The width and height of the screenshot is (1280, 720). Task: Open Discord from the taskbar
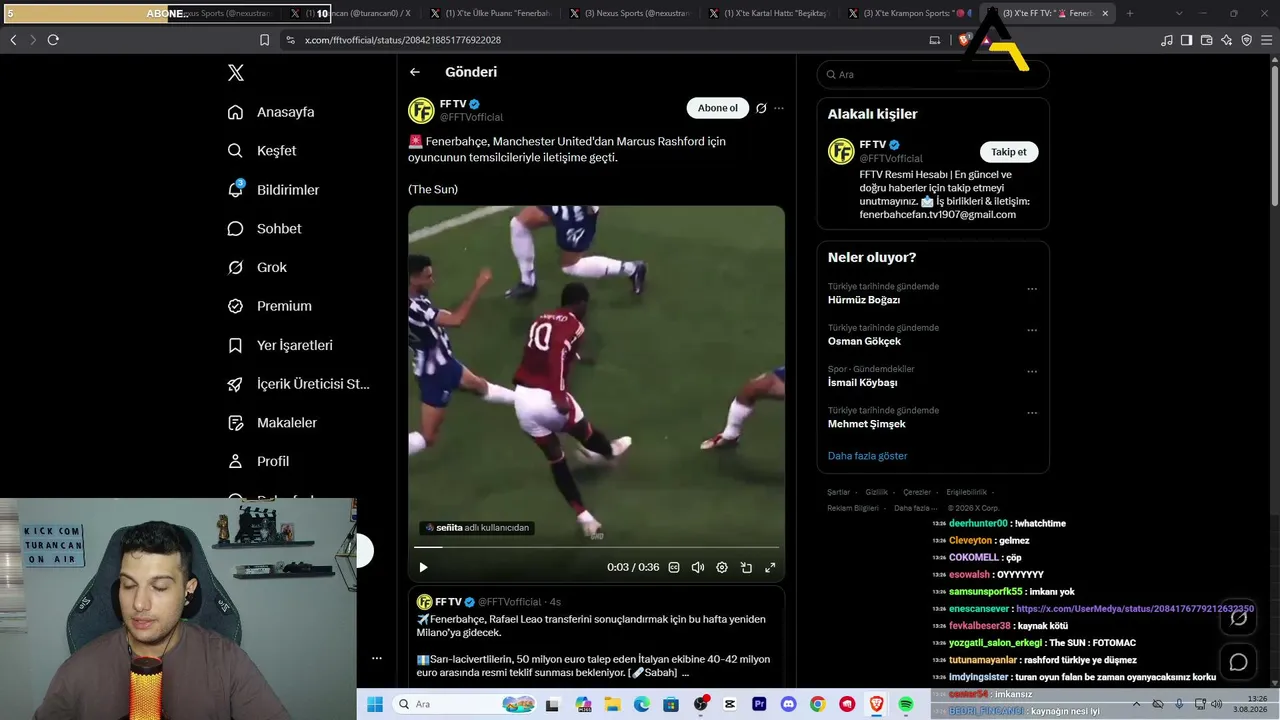coord(788,704)
